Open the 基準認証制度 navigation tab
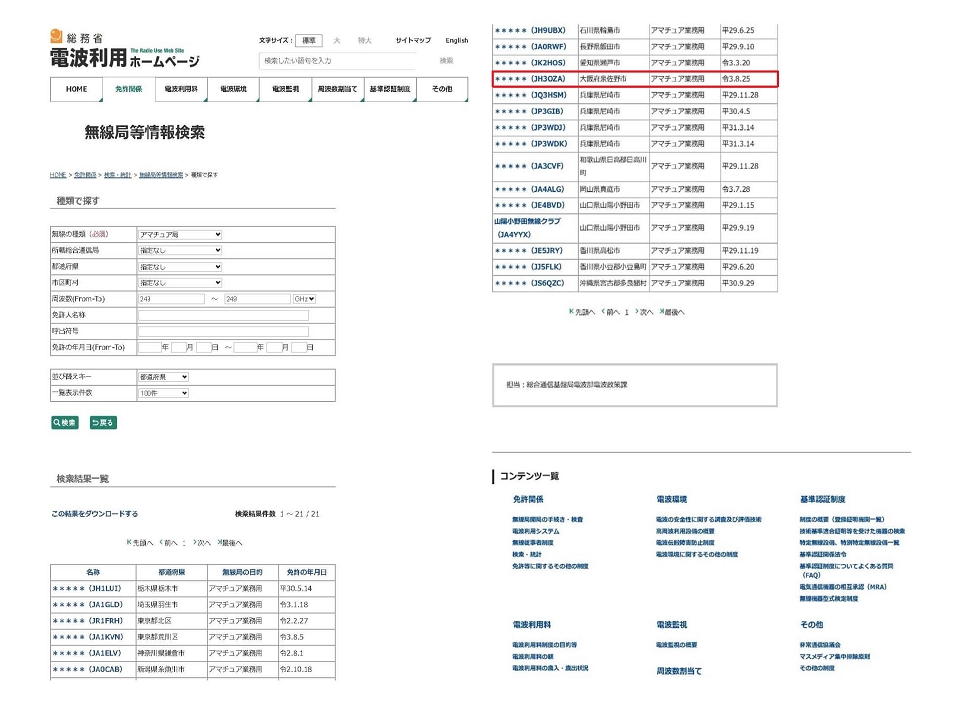 point(390,89)
